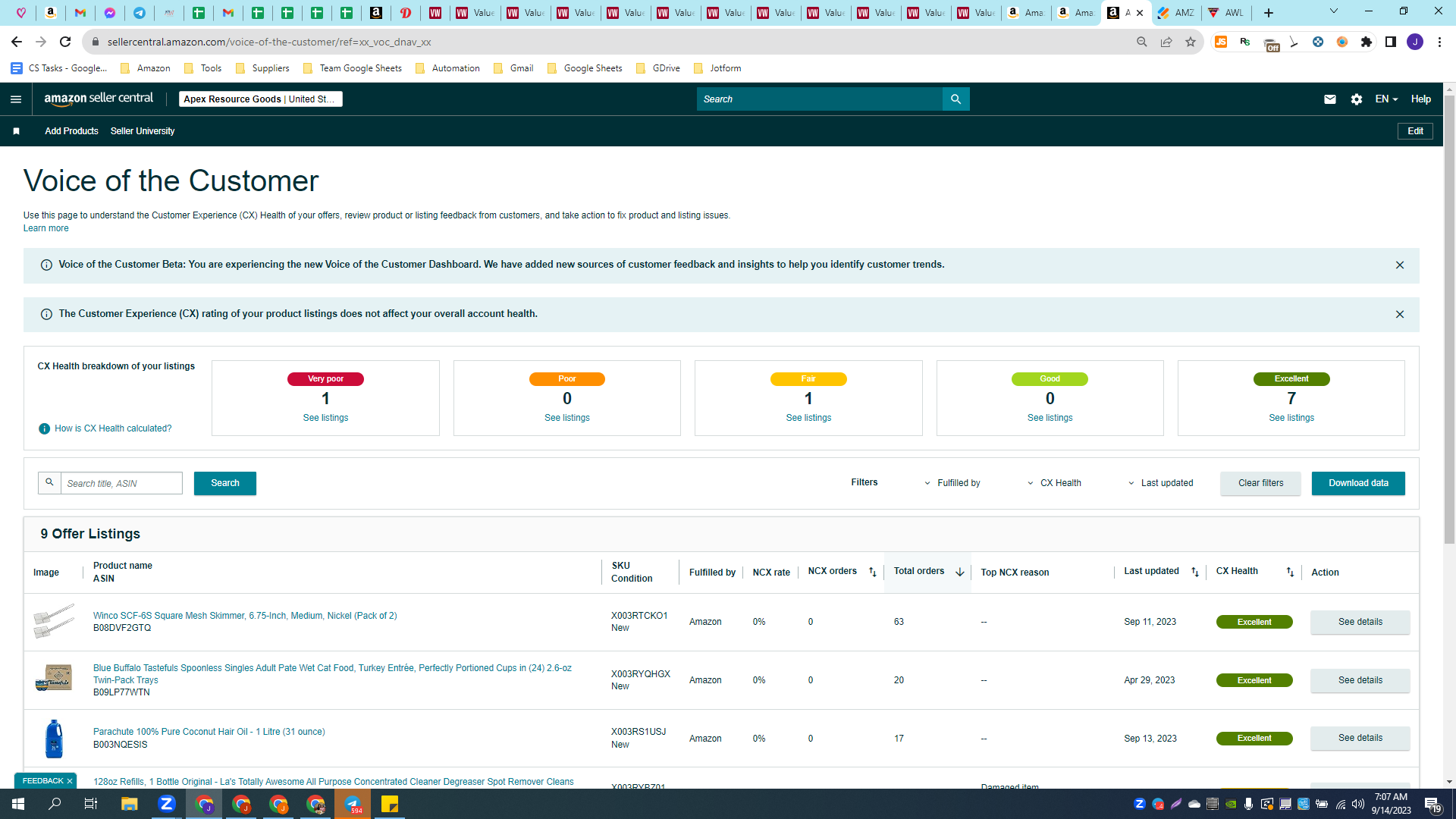Viewport: 1456px width, 819px height.
Task: Open the Apex Resource Goods account switcher
Action: coord(260,99)
